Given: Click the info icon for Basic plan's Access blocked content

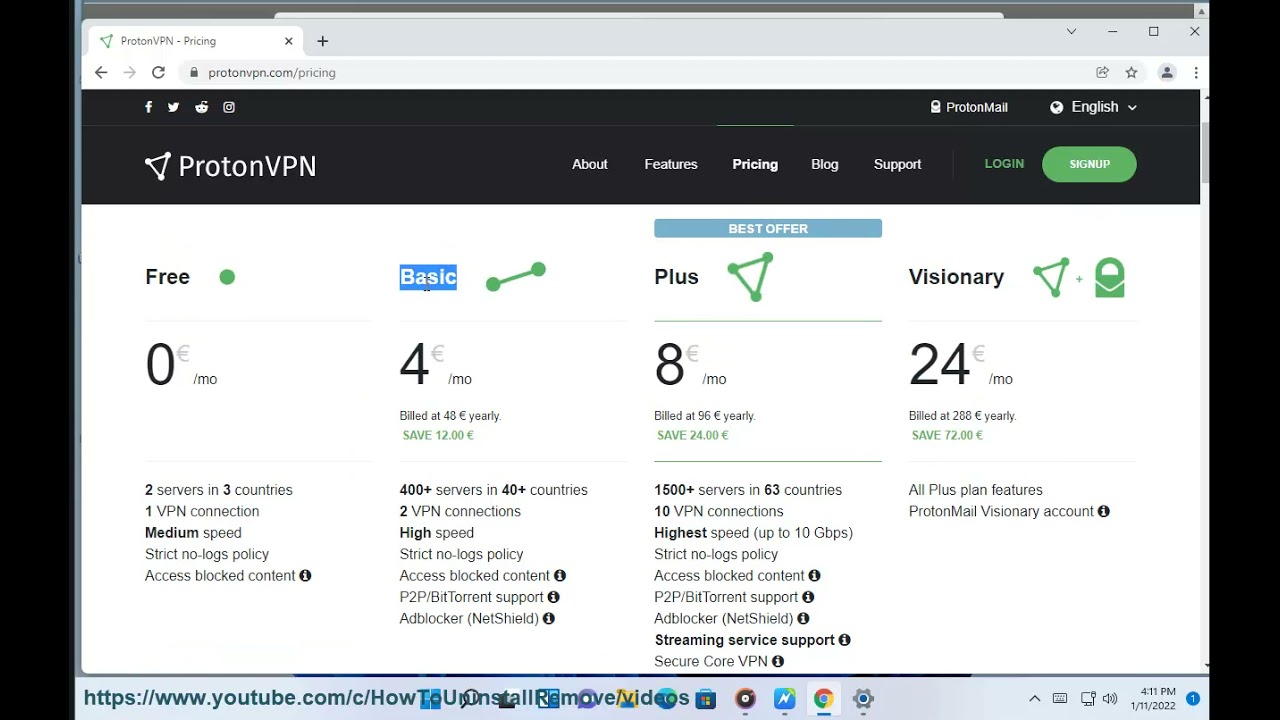Looking at the screenshot, I should [560, 575].
